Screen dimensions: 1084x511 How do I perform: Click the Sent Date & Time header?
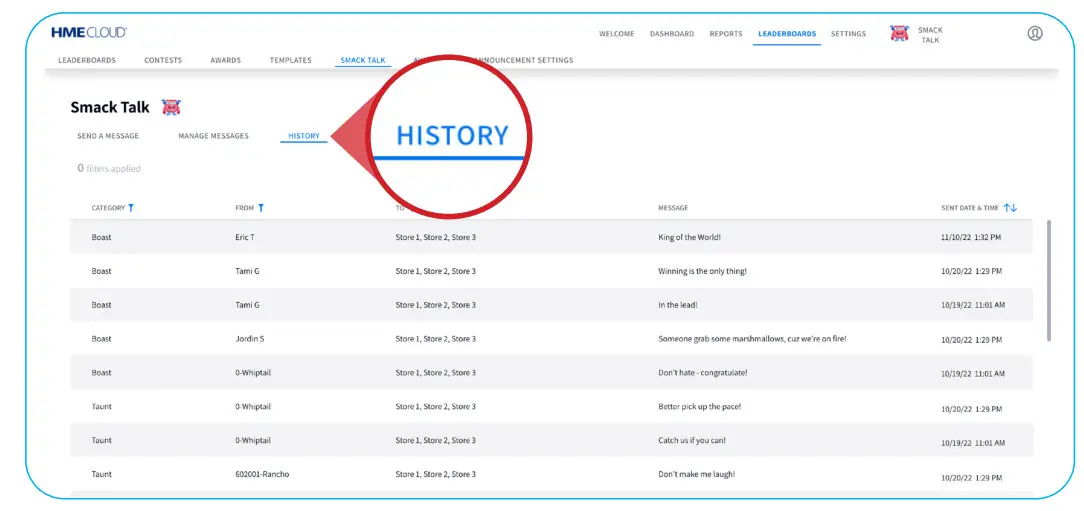pos(969,208)
